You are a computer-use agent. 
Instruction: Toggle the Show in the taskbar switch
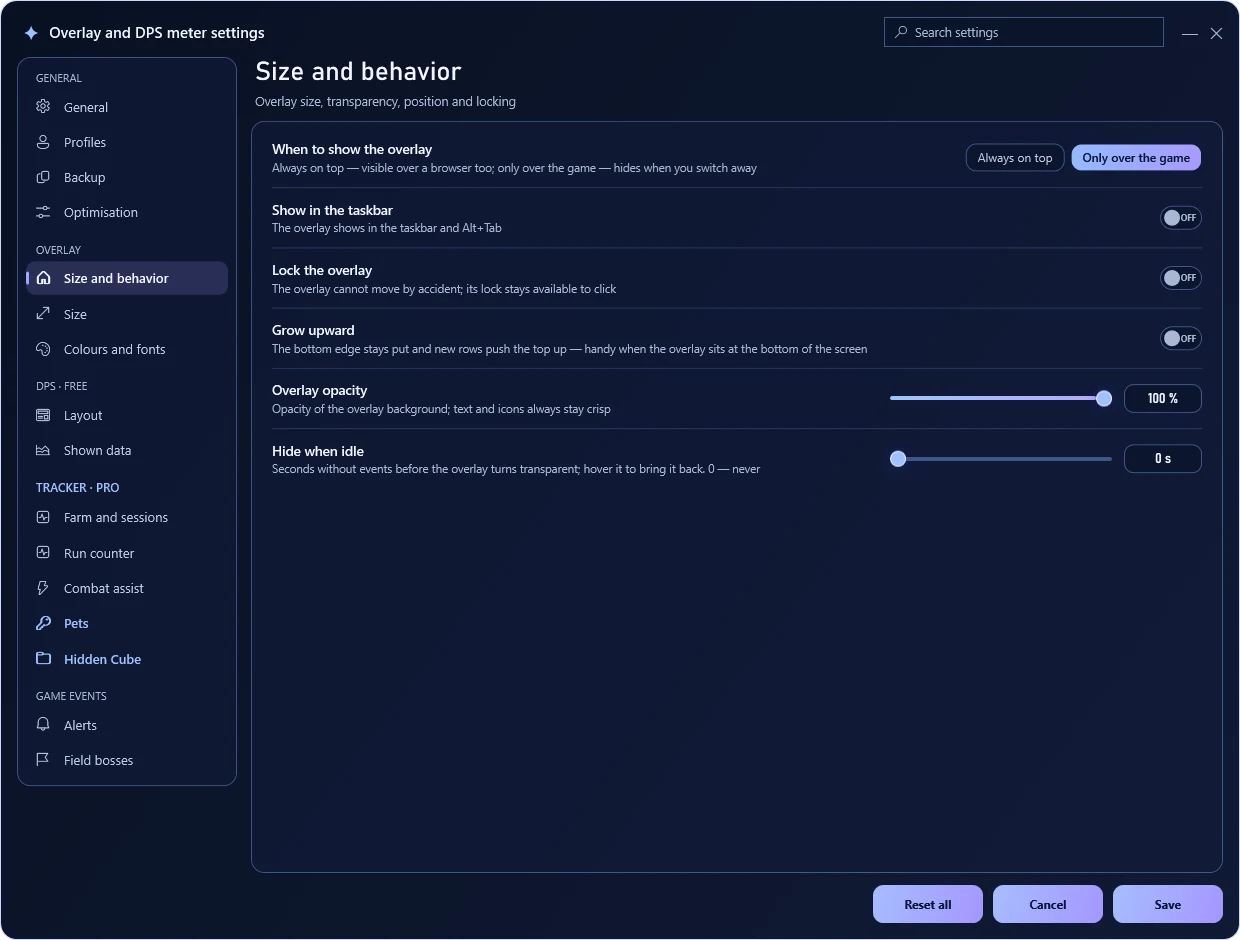(x=1181, y=218)
